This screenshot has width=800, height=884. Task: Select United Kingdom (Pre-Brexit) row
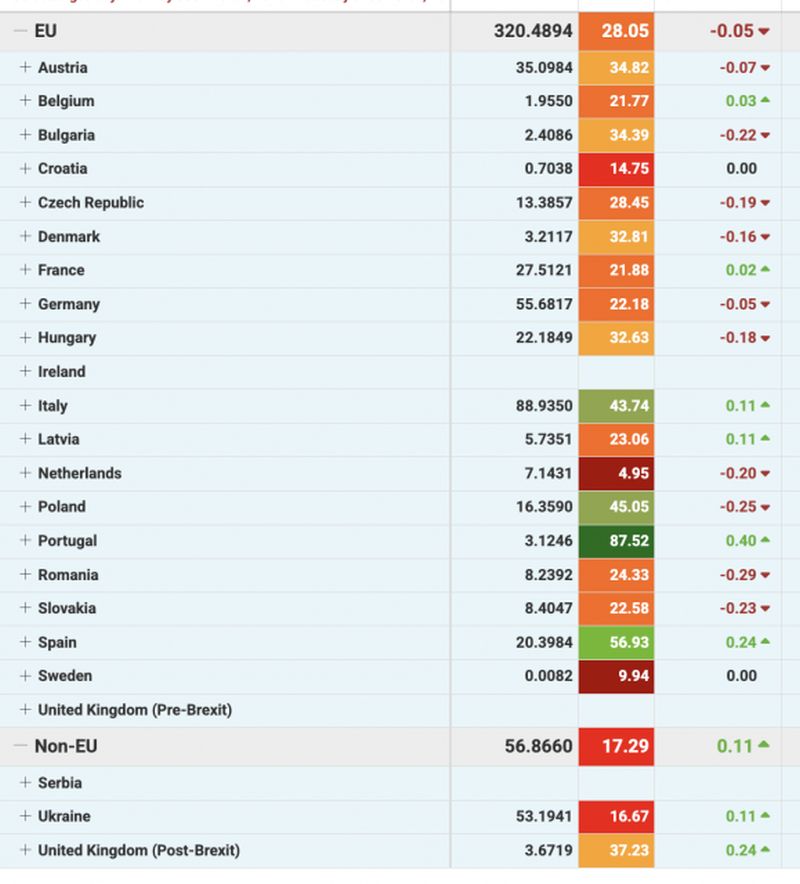pos(134,710)
